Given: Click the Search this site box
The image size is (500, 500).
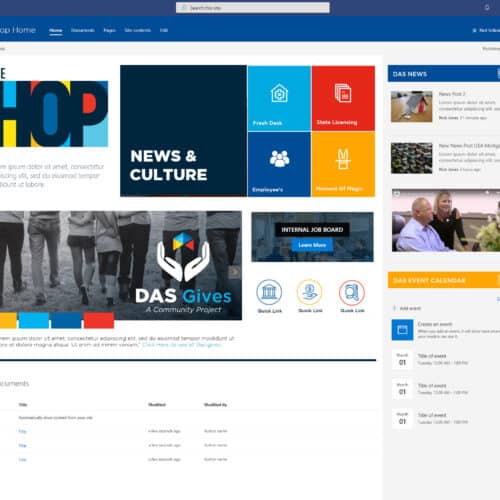Looking at the screenshot, I should click(x=253, y=8).
